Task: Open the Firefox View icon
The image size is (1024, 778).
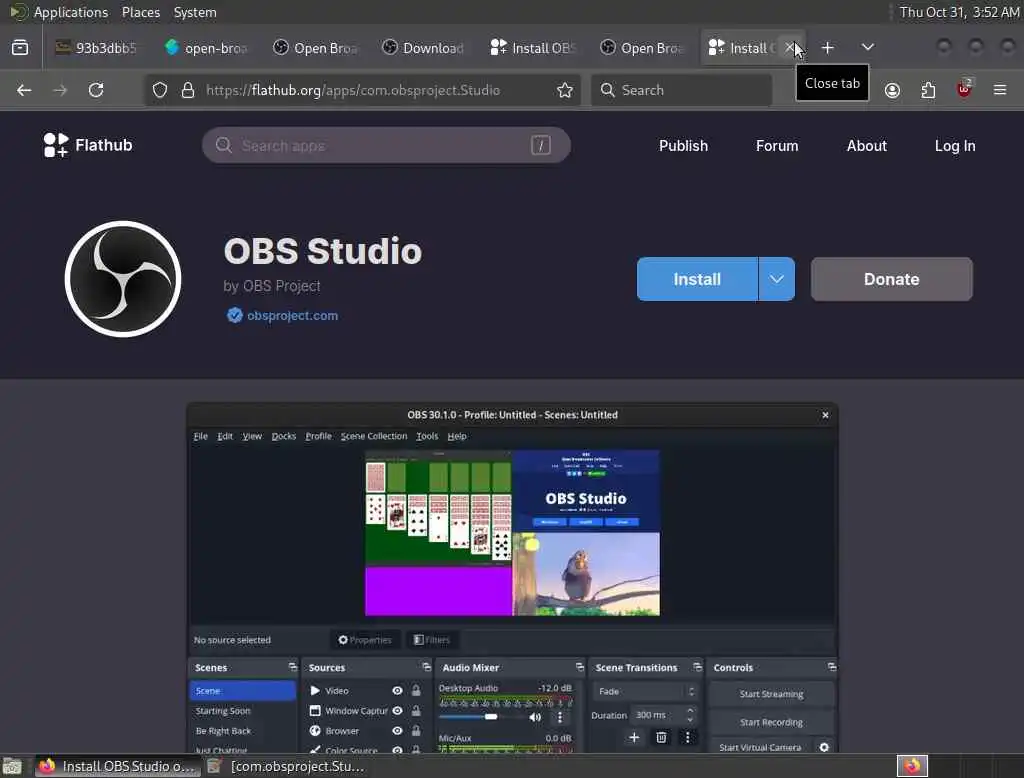Action: (x=20, y=48)
